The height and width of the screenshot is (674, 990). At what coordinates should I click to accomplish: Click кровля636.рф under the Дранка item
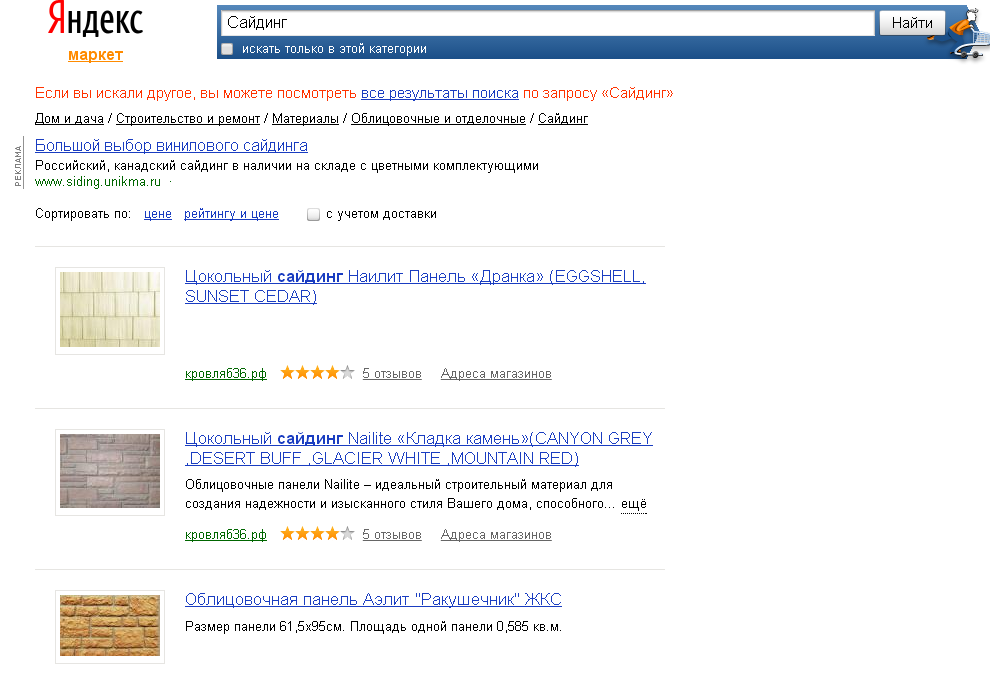click(225, 374)
